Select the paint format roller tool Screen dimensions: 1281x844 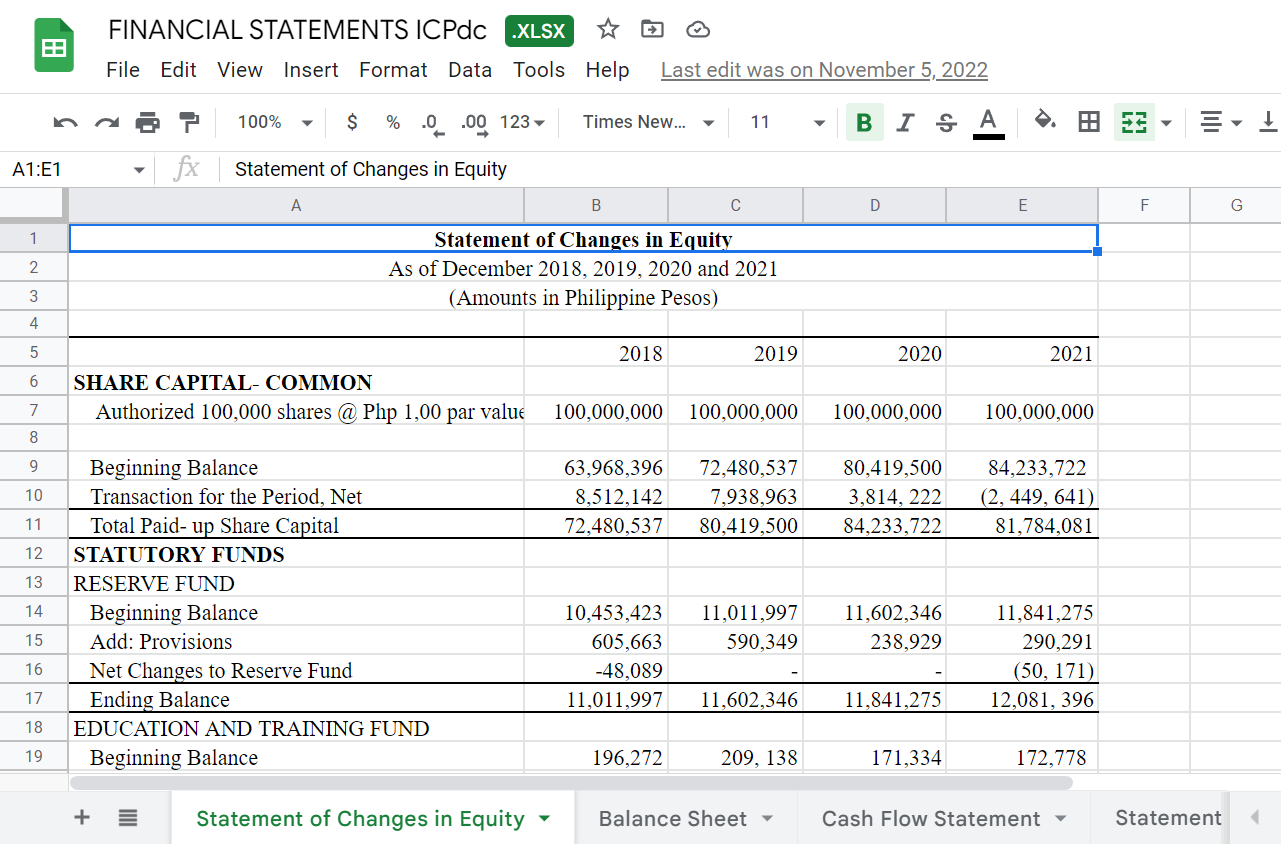pos(188,122)
